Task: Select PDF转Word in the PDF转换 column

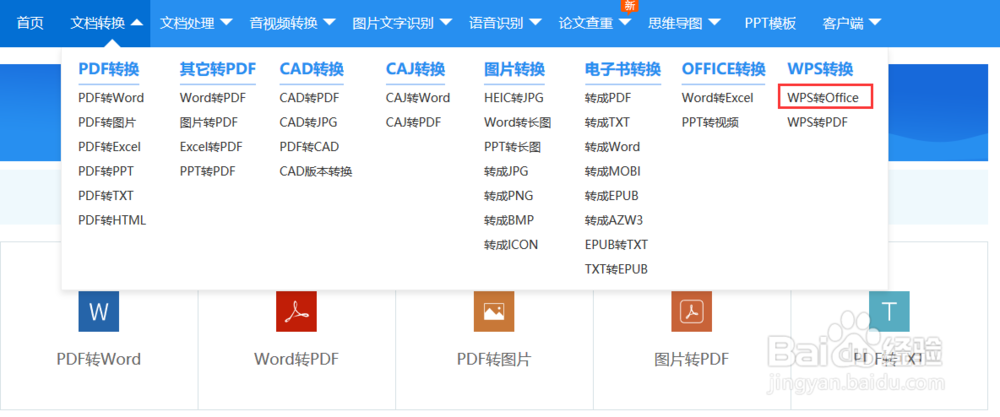Action: pyautogui.click(x=111, y=98)
